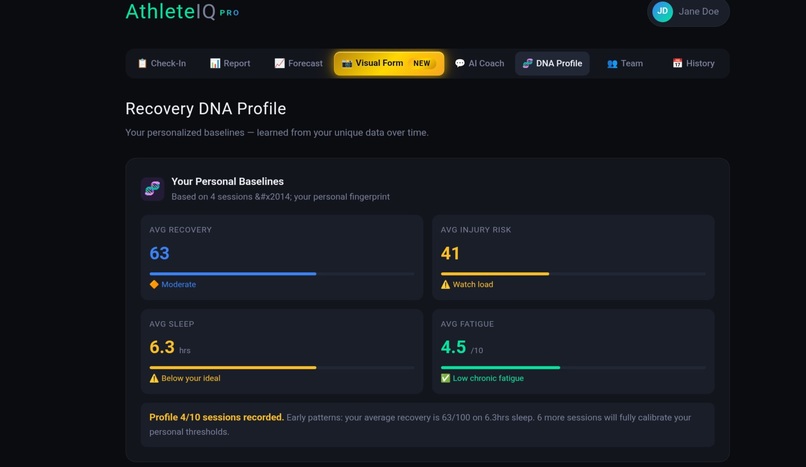Click the green check Low chronic fatigue icon

pyautogui.click(x=445, y=378)
